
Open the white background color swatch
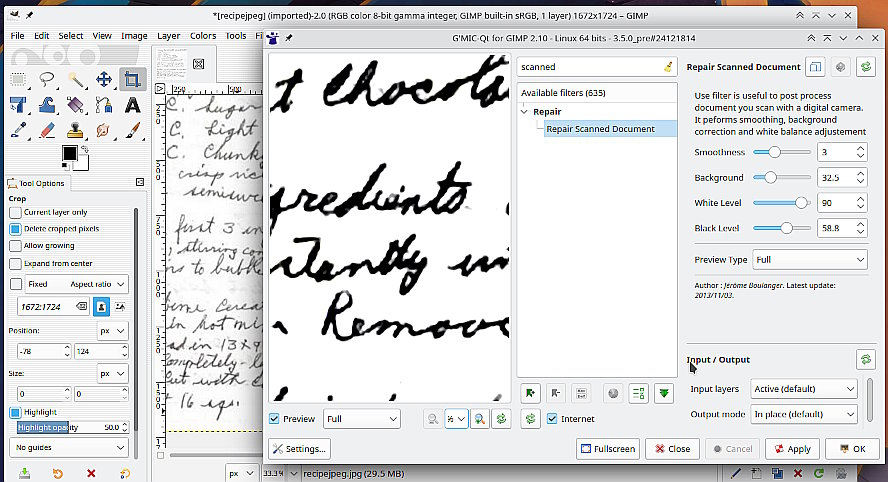[x=83, y=163]
